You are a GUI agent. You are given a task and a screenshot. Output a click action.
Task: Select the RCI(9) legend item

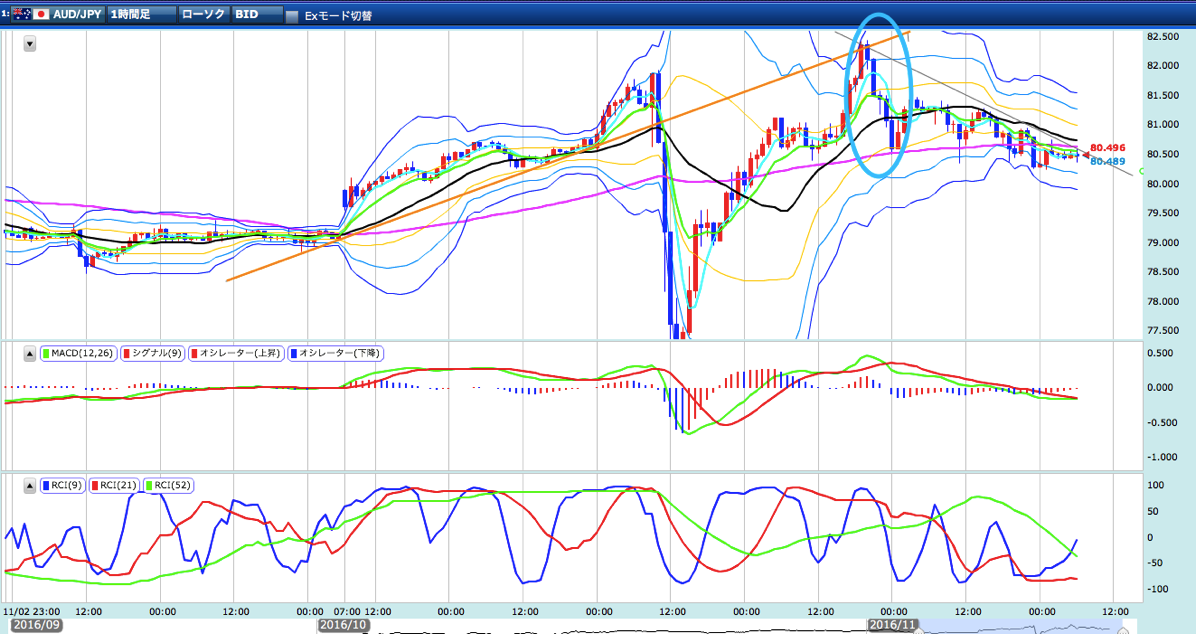point(63,485)
